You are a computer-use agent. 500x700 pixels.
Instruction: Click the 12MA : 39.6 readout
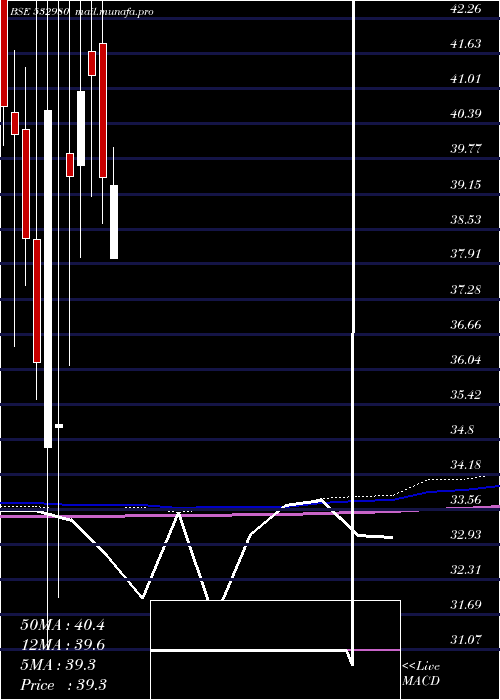point(62,645)
